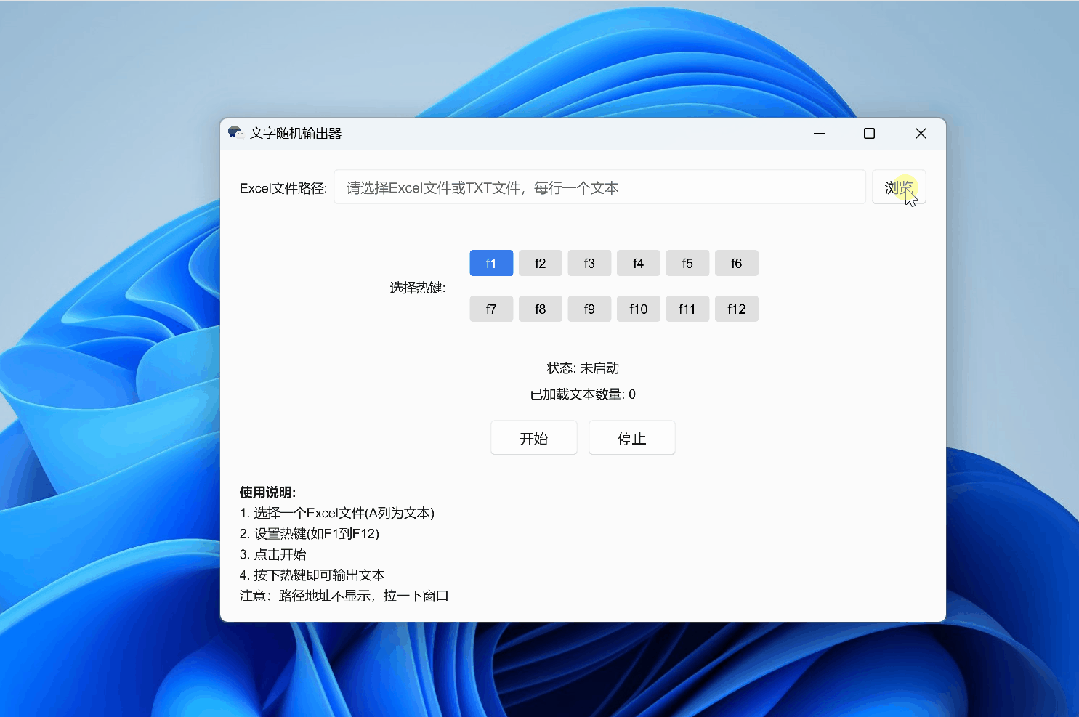
Task: Select the f7 hotkey
Action: click(491, 308)
